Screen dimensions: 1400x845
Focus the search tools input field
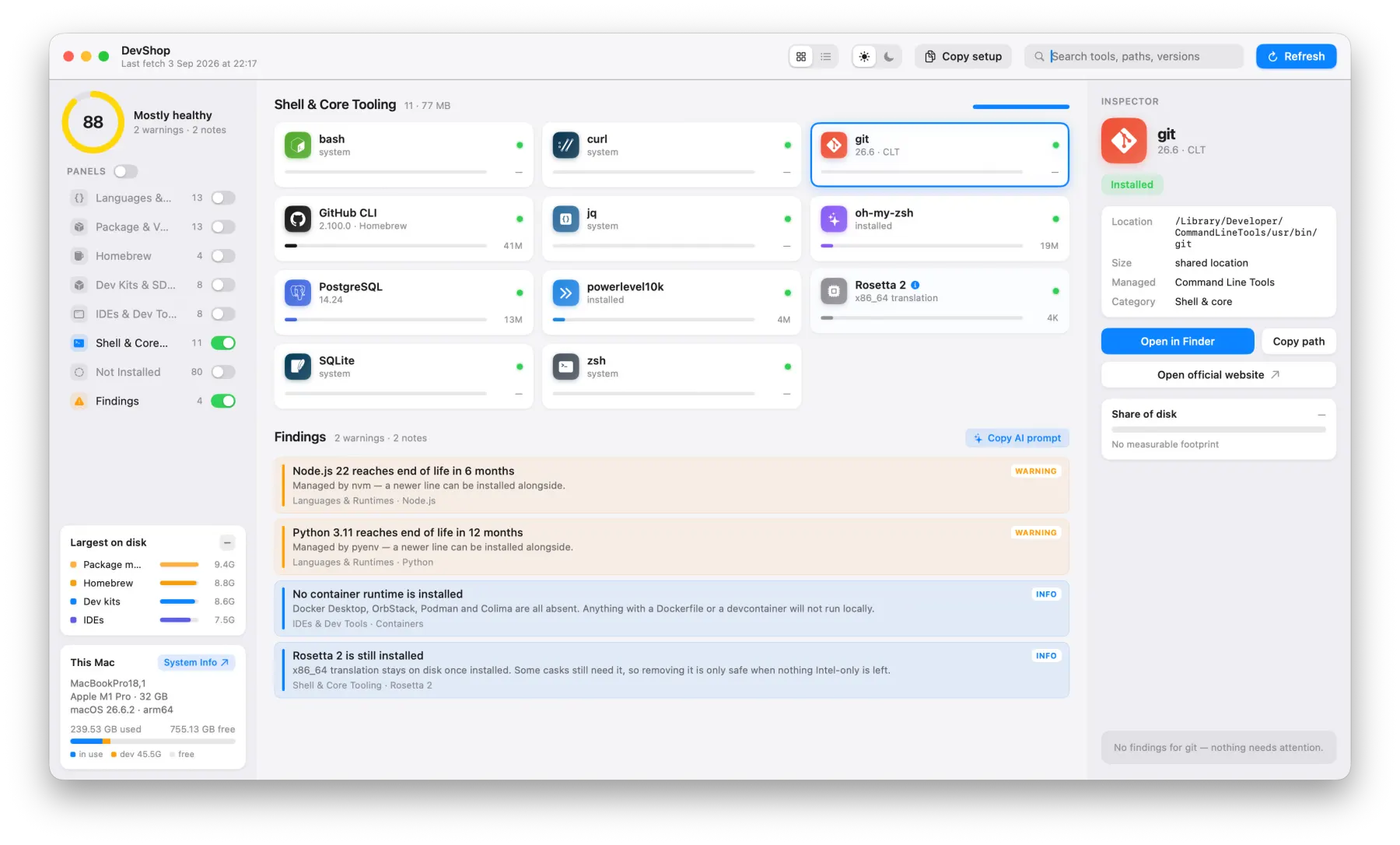(1134, 56)
